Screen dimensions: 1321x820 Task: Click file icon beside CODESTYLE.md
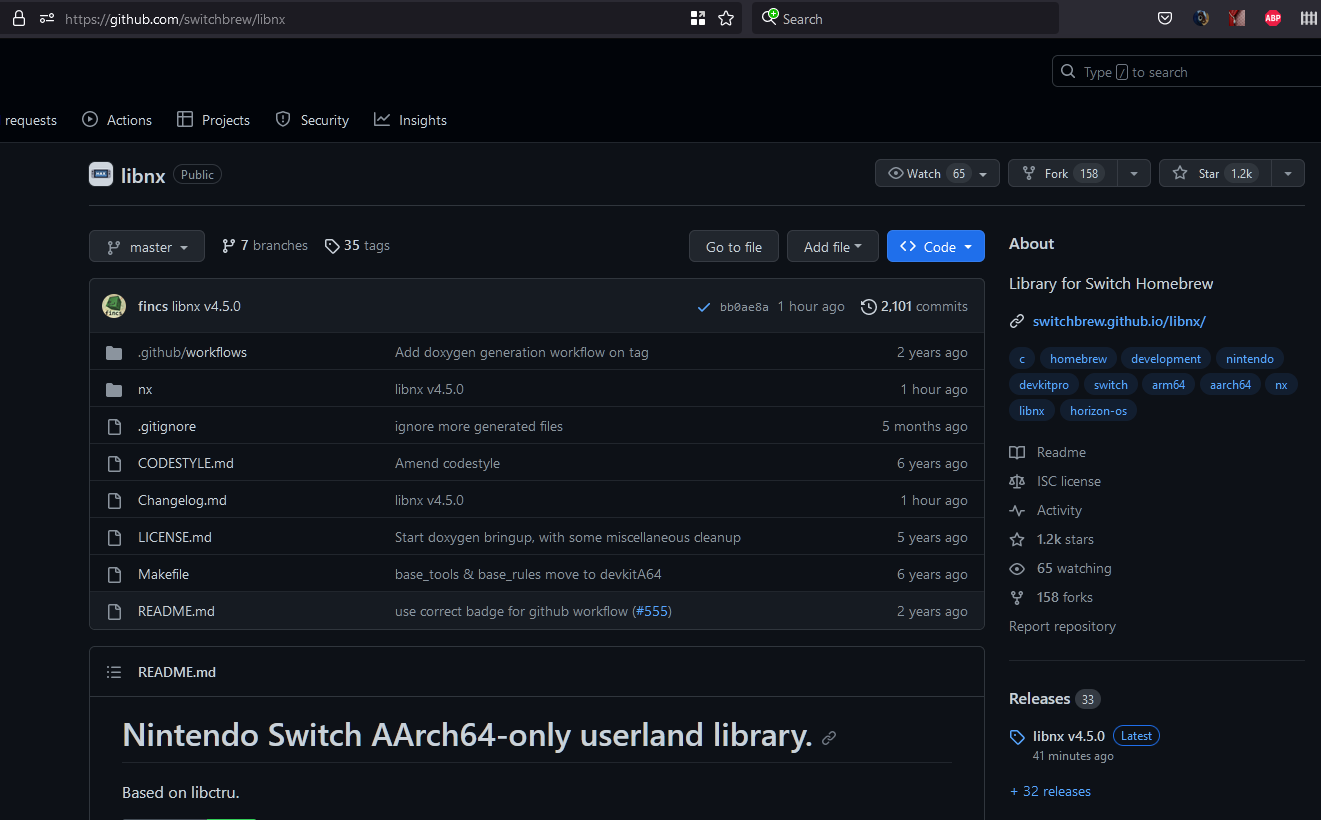tap(114, 463)
